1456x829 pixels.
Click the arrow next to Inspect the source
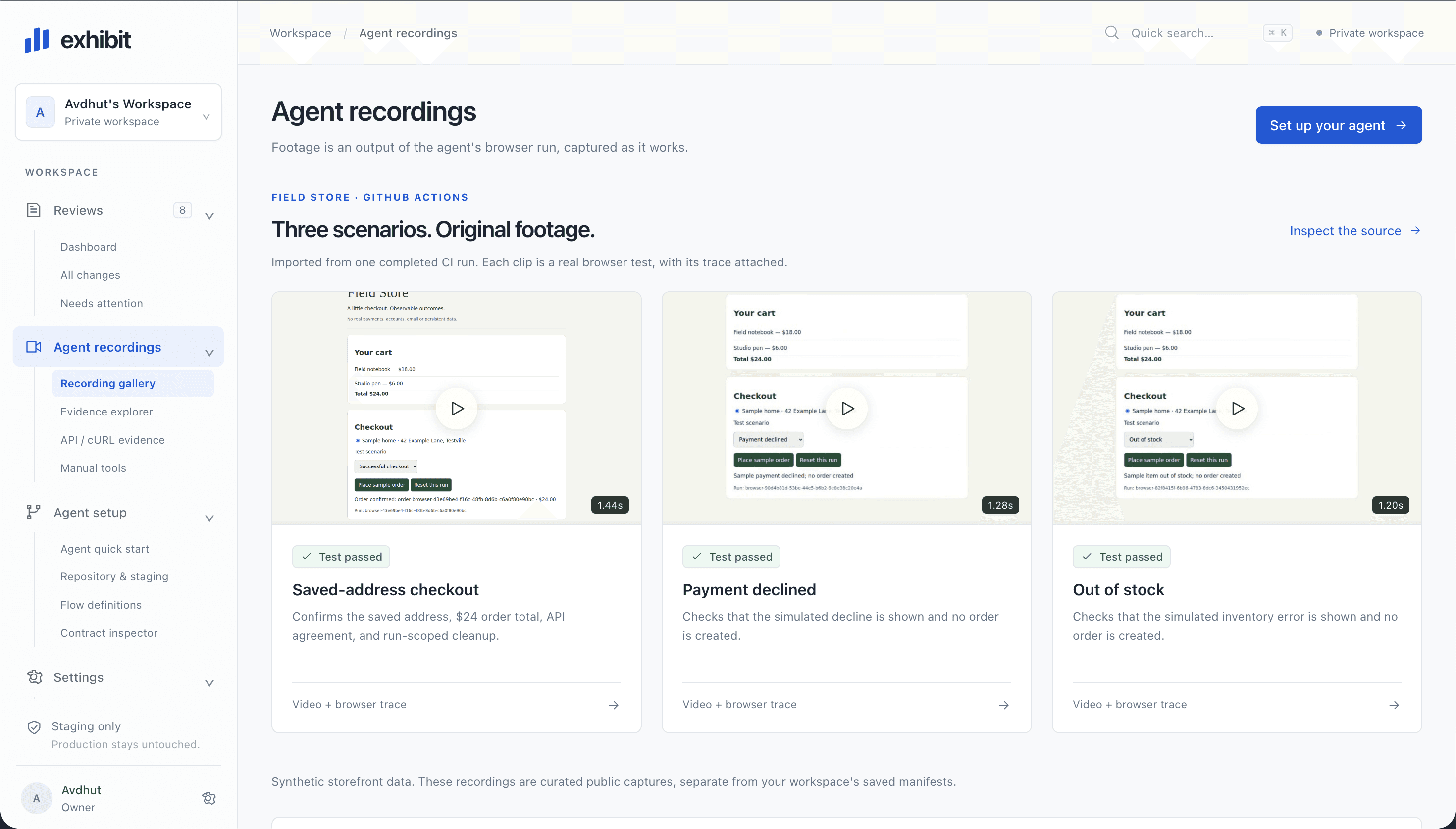point(1415,231)
